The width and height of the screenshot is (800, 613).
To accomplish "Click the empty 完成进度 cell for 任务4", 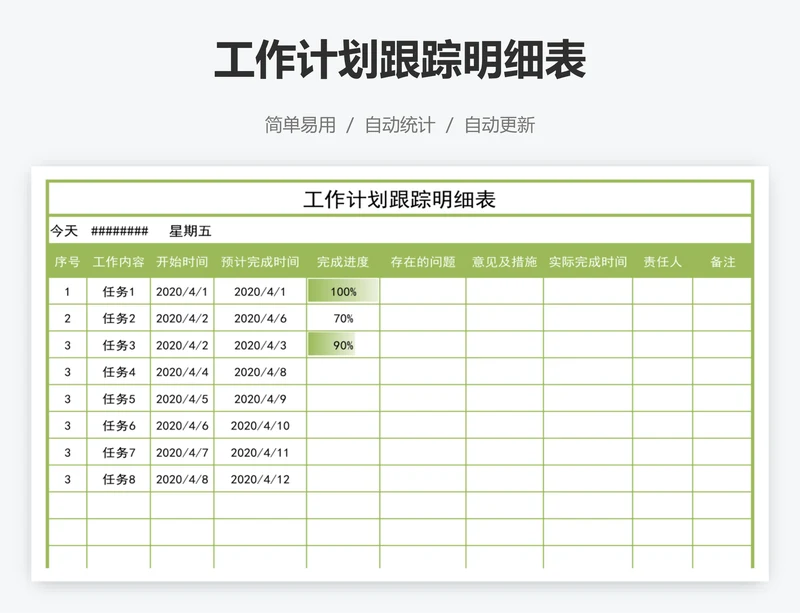I will 343,372.
